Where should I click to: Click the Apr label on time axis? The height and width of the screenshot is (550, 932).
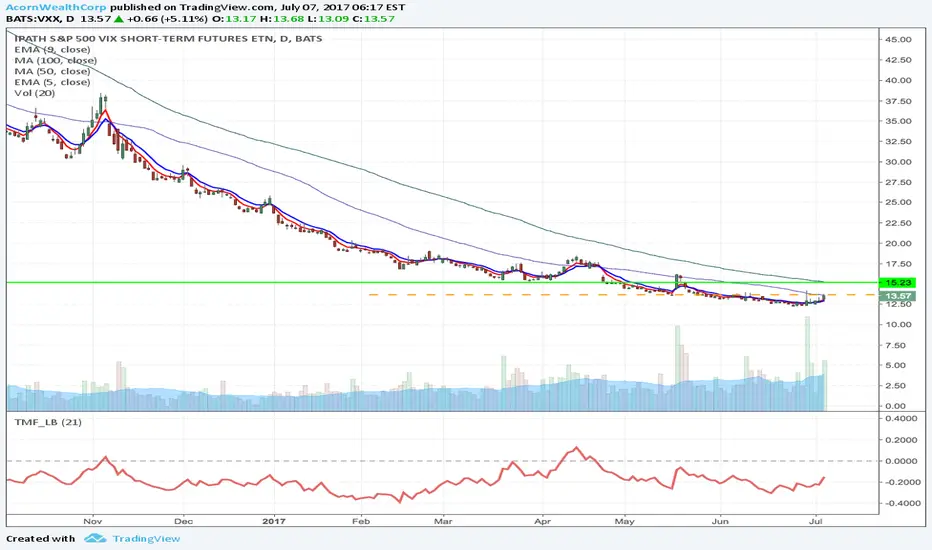point(543,521)
